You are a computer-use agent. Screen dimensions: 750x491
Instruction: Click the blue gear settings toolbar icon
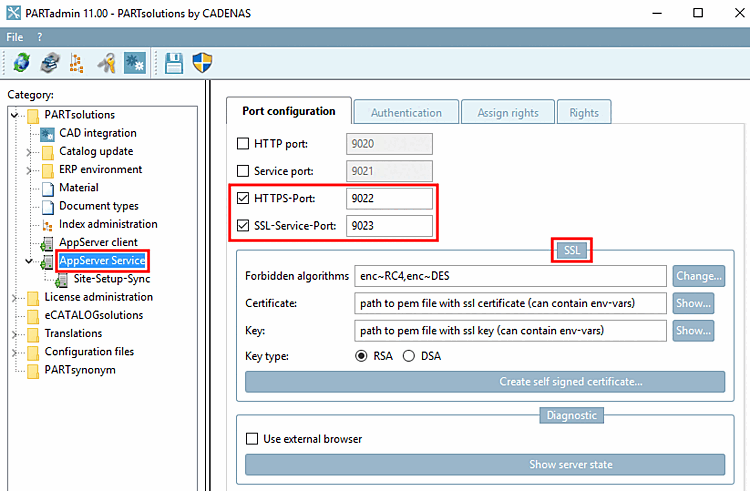pyautogui.click(x=134, y=63)
